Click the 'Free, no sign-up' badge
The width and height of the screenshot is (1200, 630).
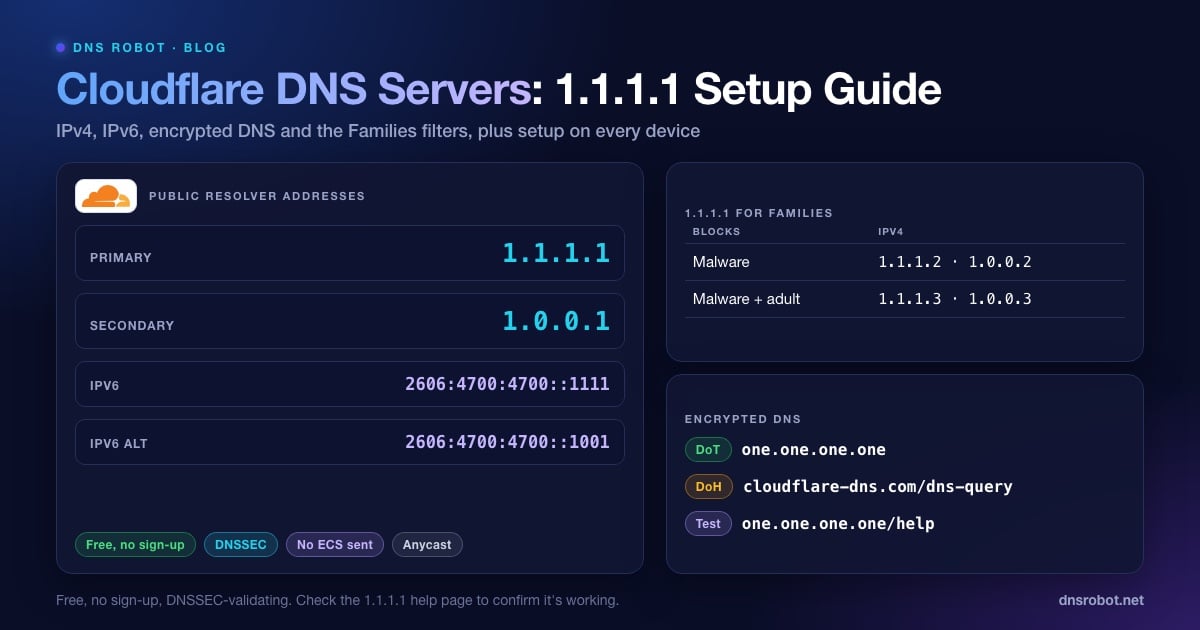pos(135,545)
